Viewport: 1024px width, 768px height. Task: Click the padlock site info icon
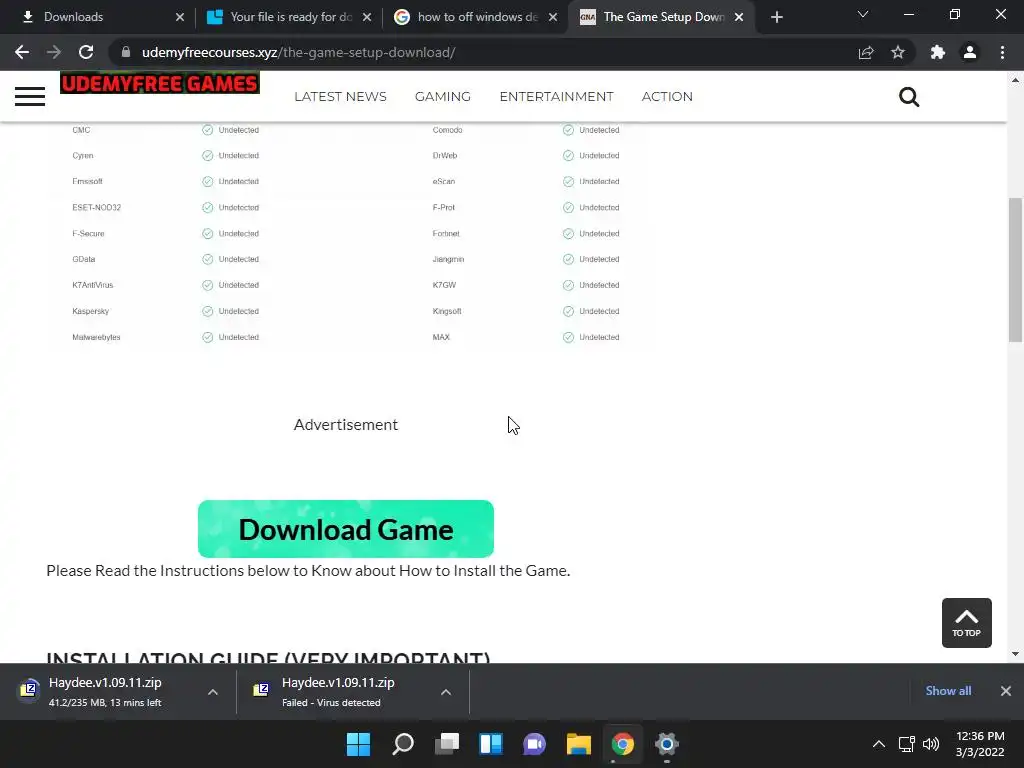pos(126,52)
